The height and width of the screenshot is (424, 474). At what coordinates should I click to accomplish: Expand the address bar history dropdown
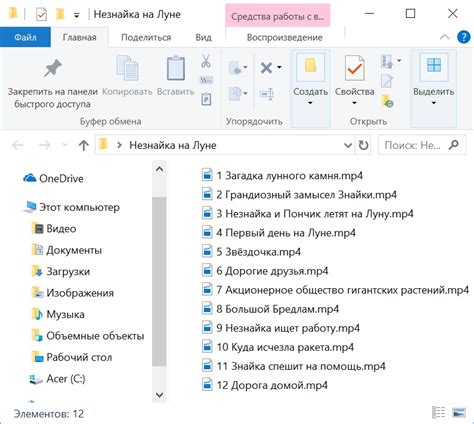click(x=348, y=145)
